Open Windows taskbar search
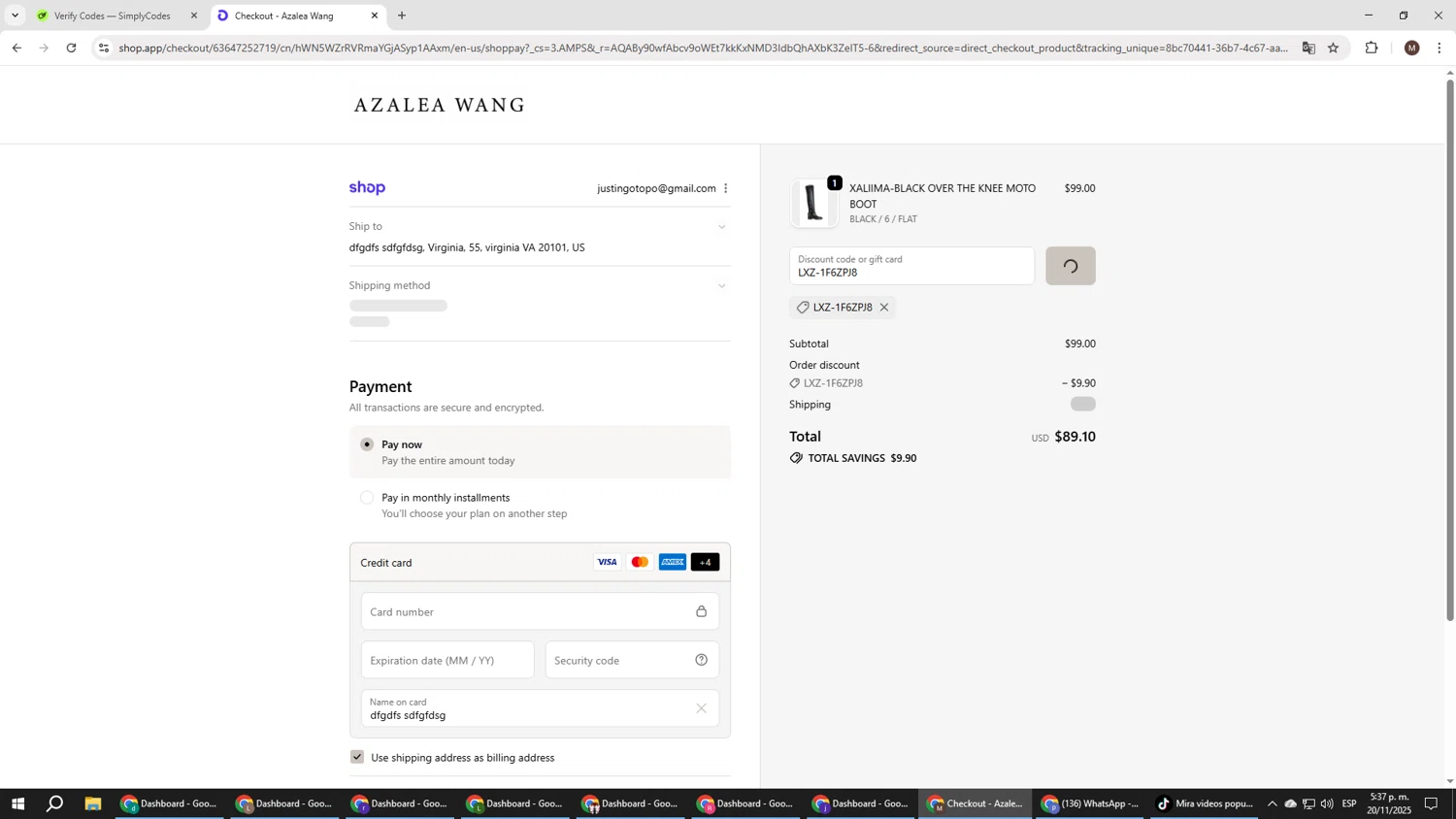The width and height of the screenshot is (1456, 819). point(55,803)
